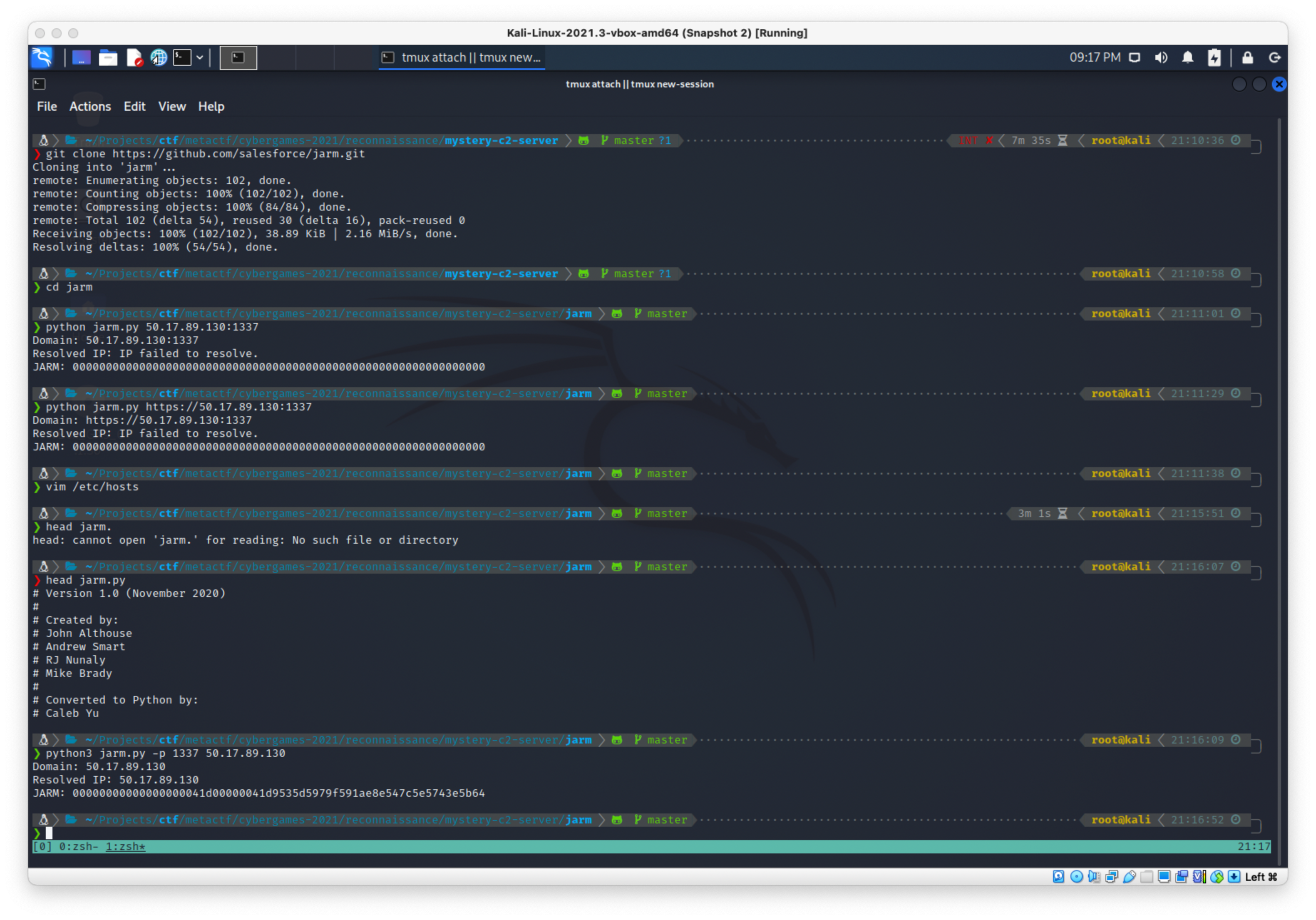Open the file manager from the panel

pyautogui.click(x=108, y=57)
